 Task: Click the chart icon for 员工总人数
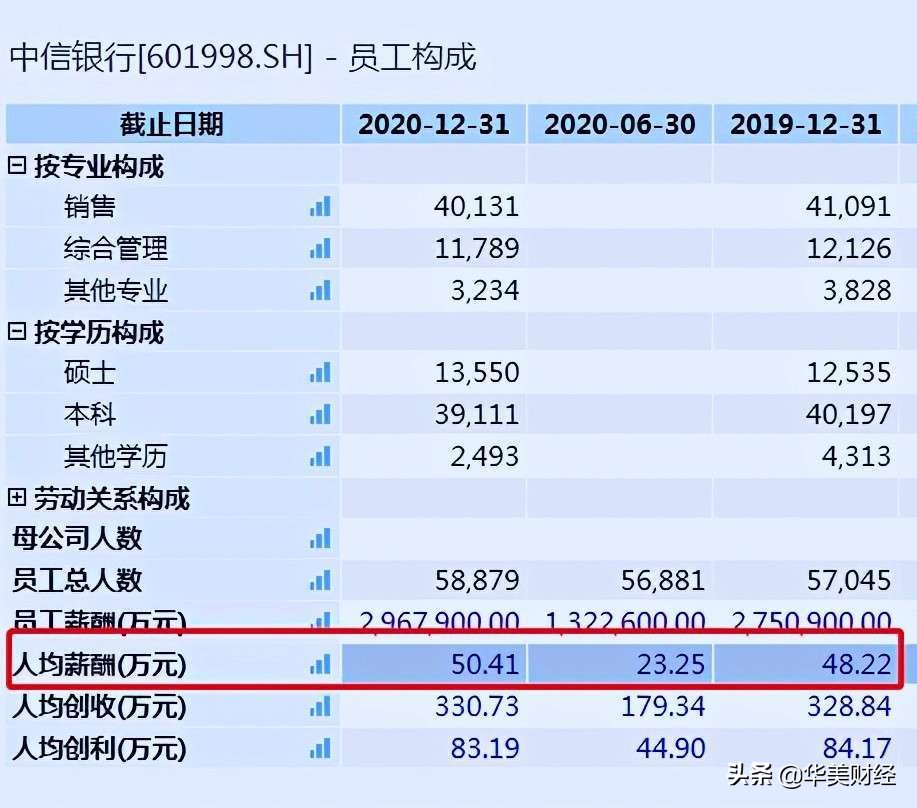click(320, 581)
